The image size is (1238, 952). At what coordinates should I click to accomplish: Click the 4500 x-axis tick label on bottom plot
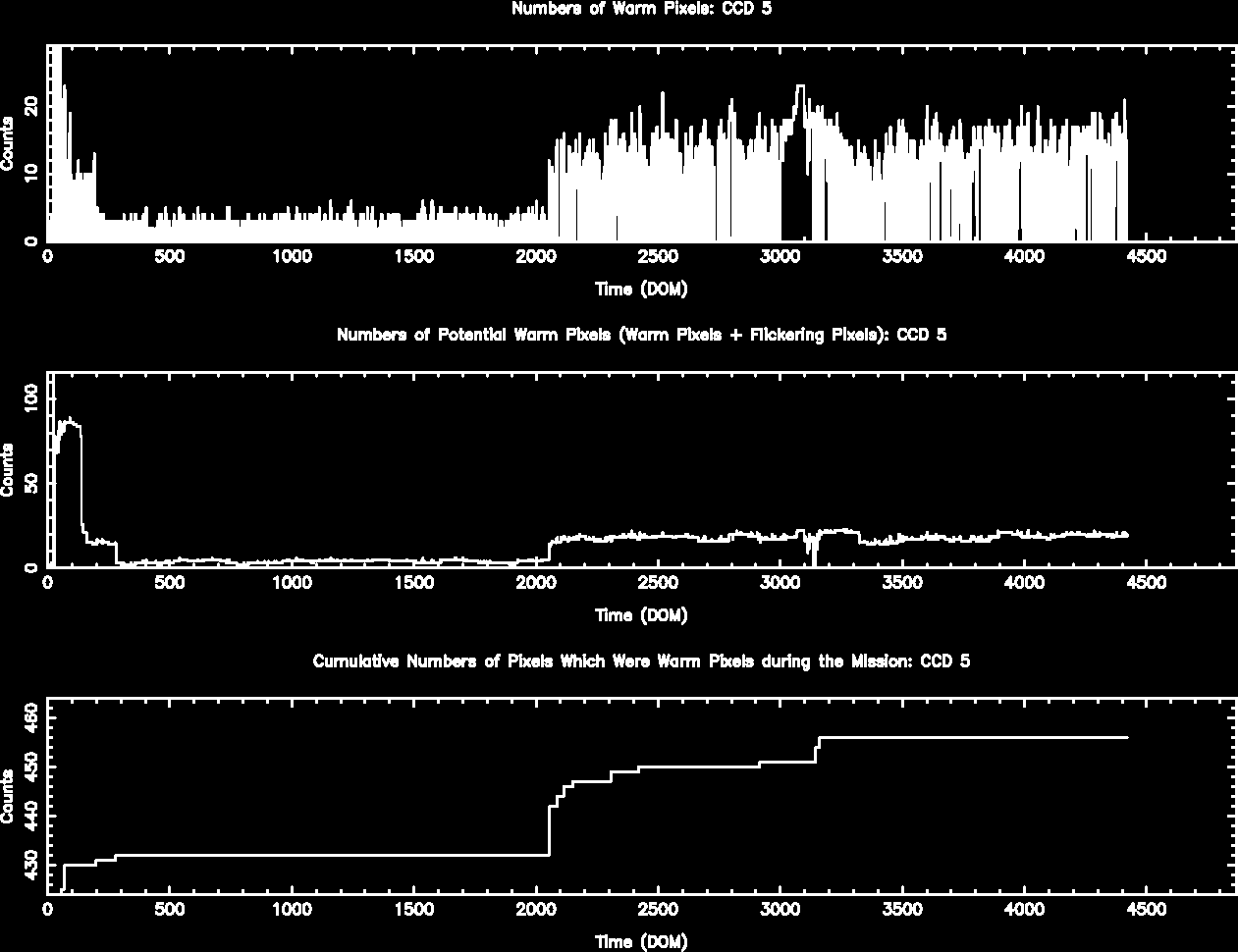(x=1146, y=910)
